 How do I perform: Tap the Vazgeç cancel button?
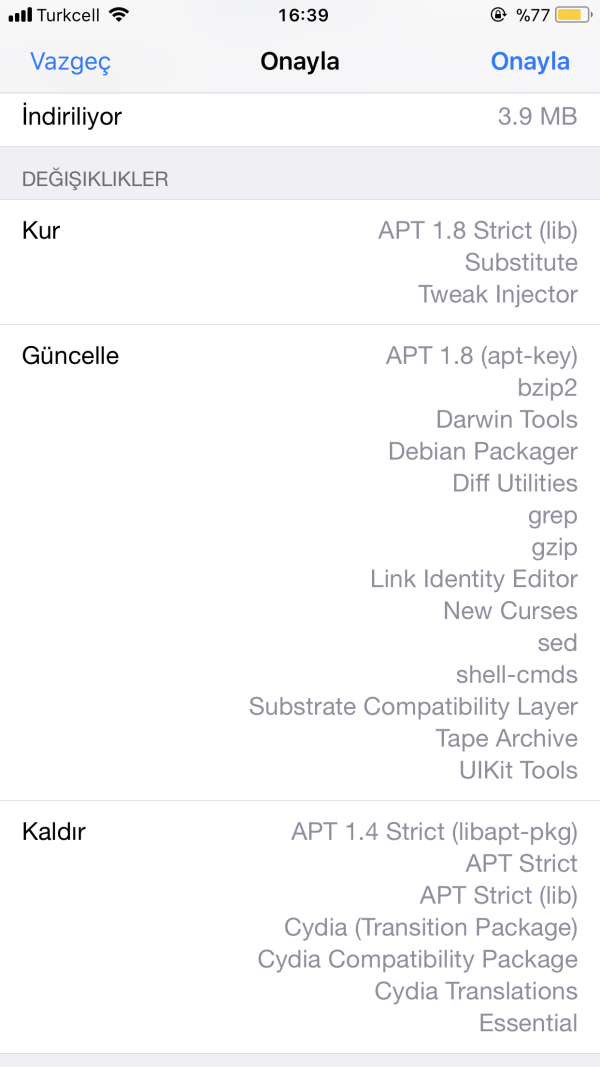pos(70,61)
